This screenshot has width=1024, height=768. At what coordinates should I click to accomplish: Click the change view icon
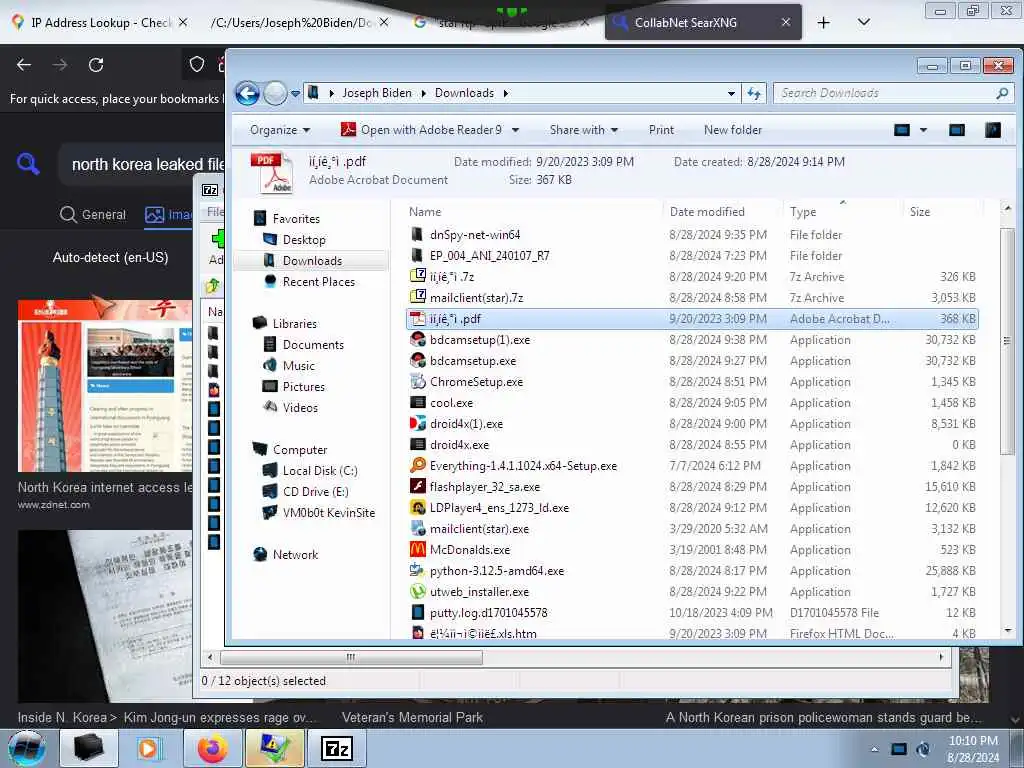click(902, 130)
